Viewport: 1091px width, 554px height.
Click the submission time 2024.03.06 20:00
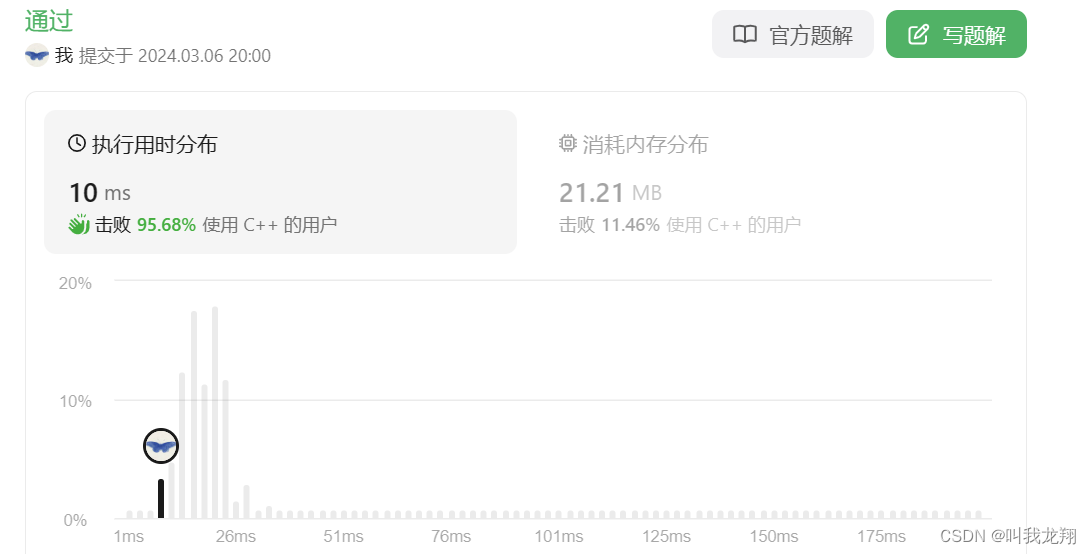205,56
